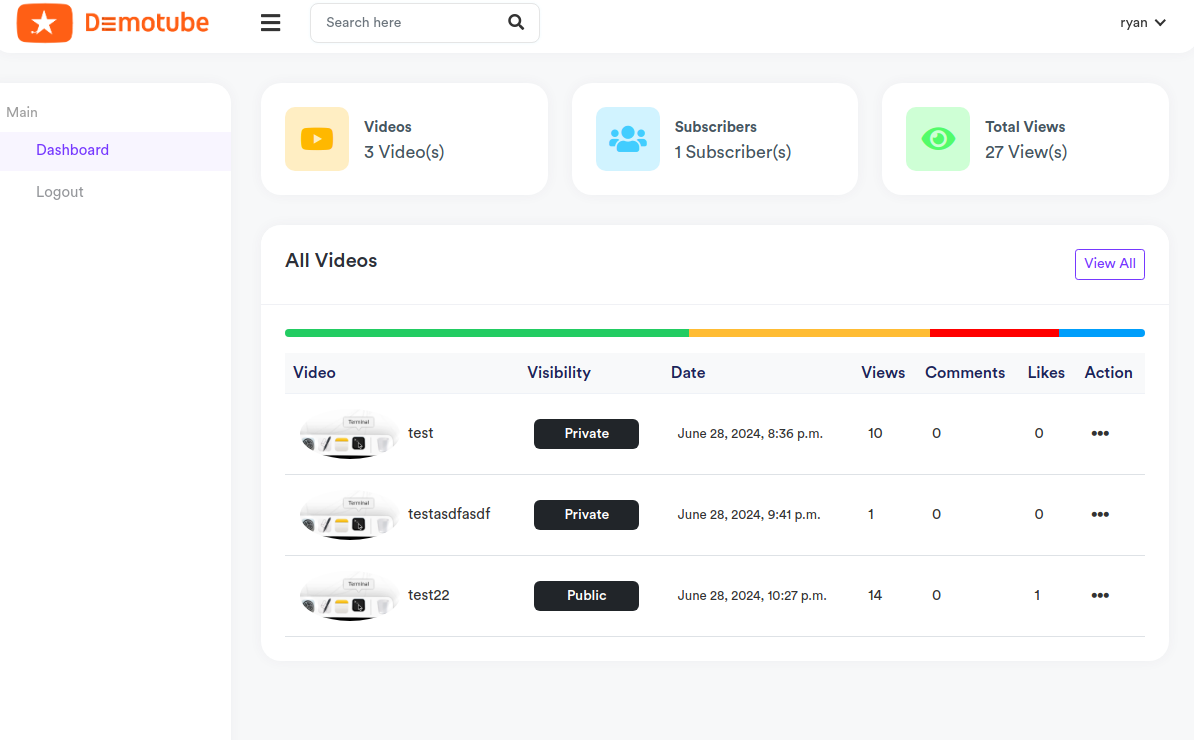Viewport: 1194px width, 740px height.
Task: Click Public badge for test22 video
Action: pos(586,595)
